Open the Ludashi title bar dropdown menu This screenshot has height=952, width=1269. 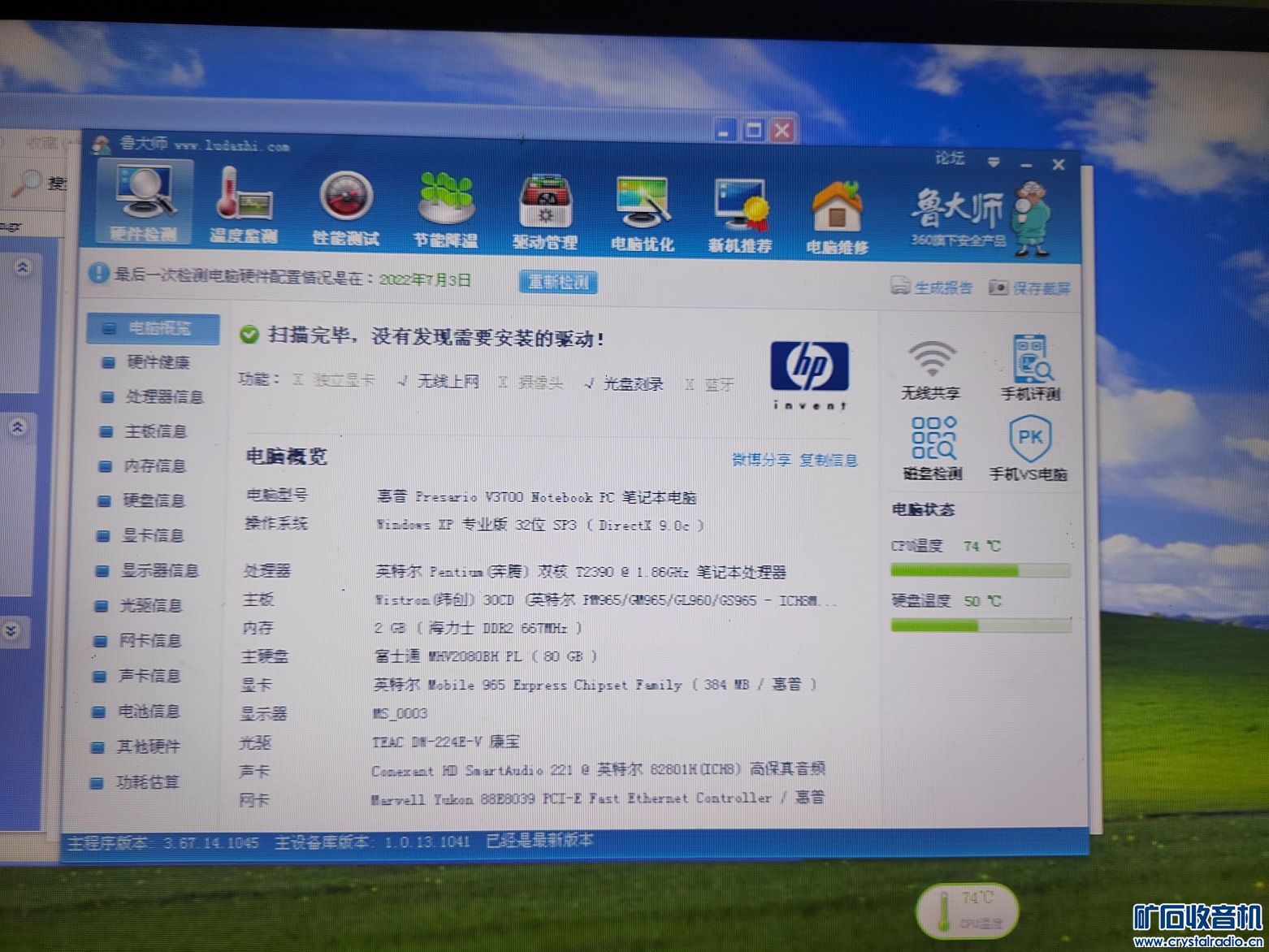[x=994, y=162]
